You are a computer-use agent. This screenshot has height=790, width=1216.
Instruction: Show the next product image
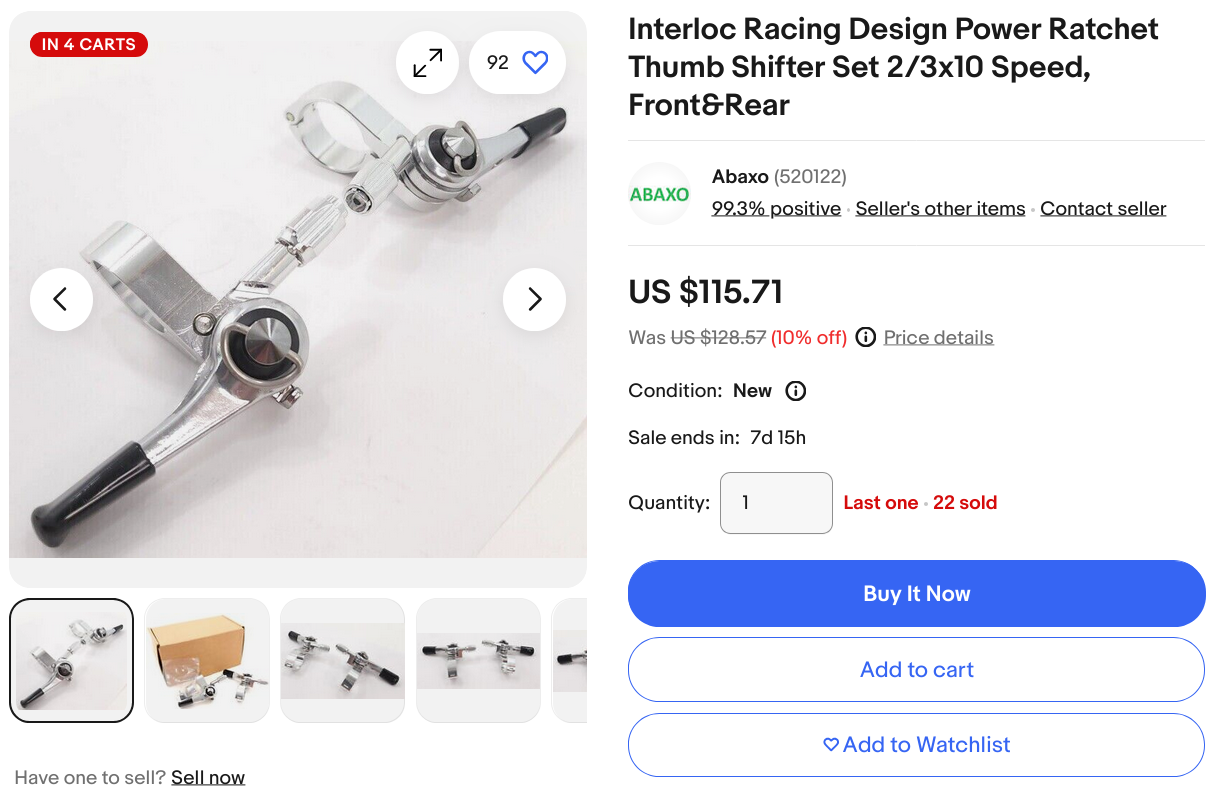tap(534, 299)
